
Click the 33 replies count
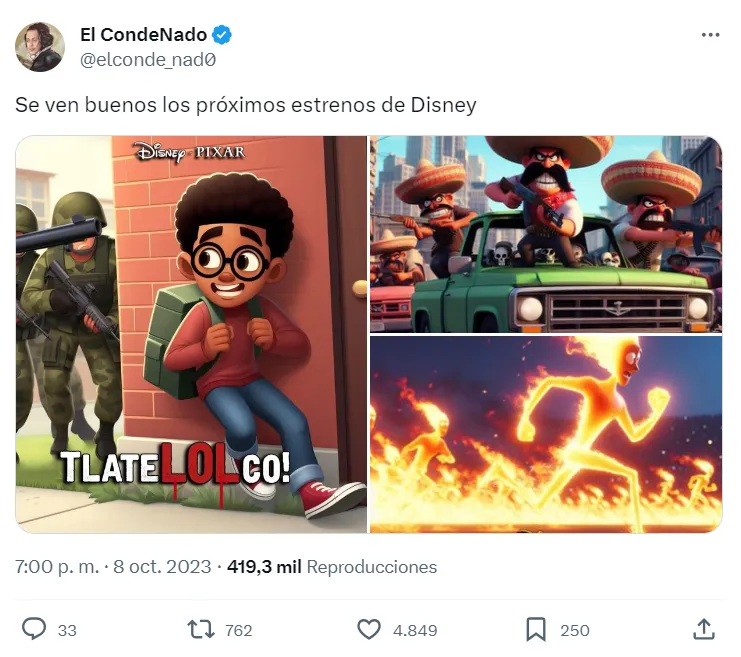tap(67, 631)
